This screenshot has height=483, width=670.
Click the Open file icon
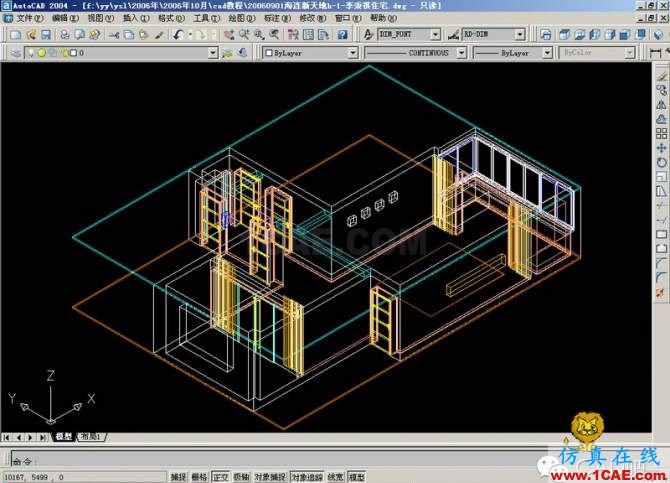(x=31, y=35)
